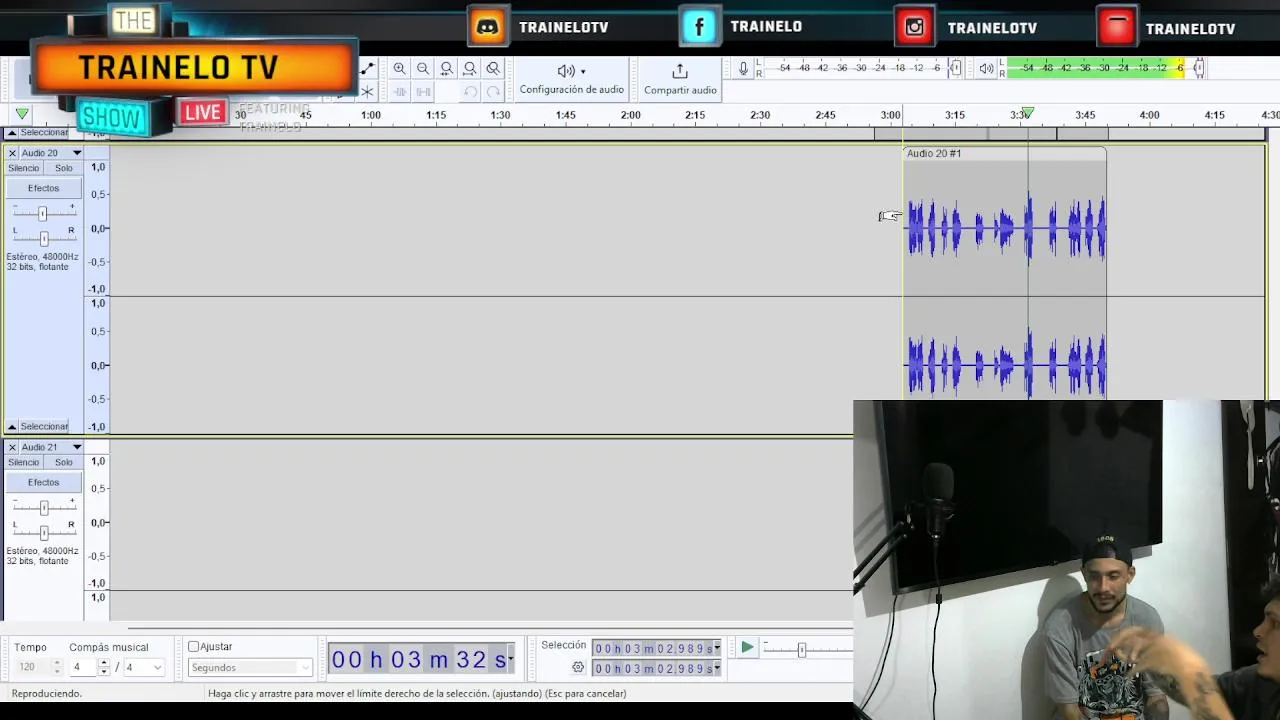Toggle Silencio on Audio 21 track
The height and width of the screenshot is (720, 1280).
coord(23,462)
